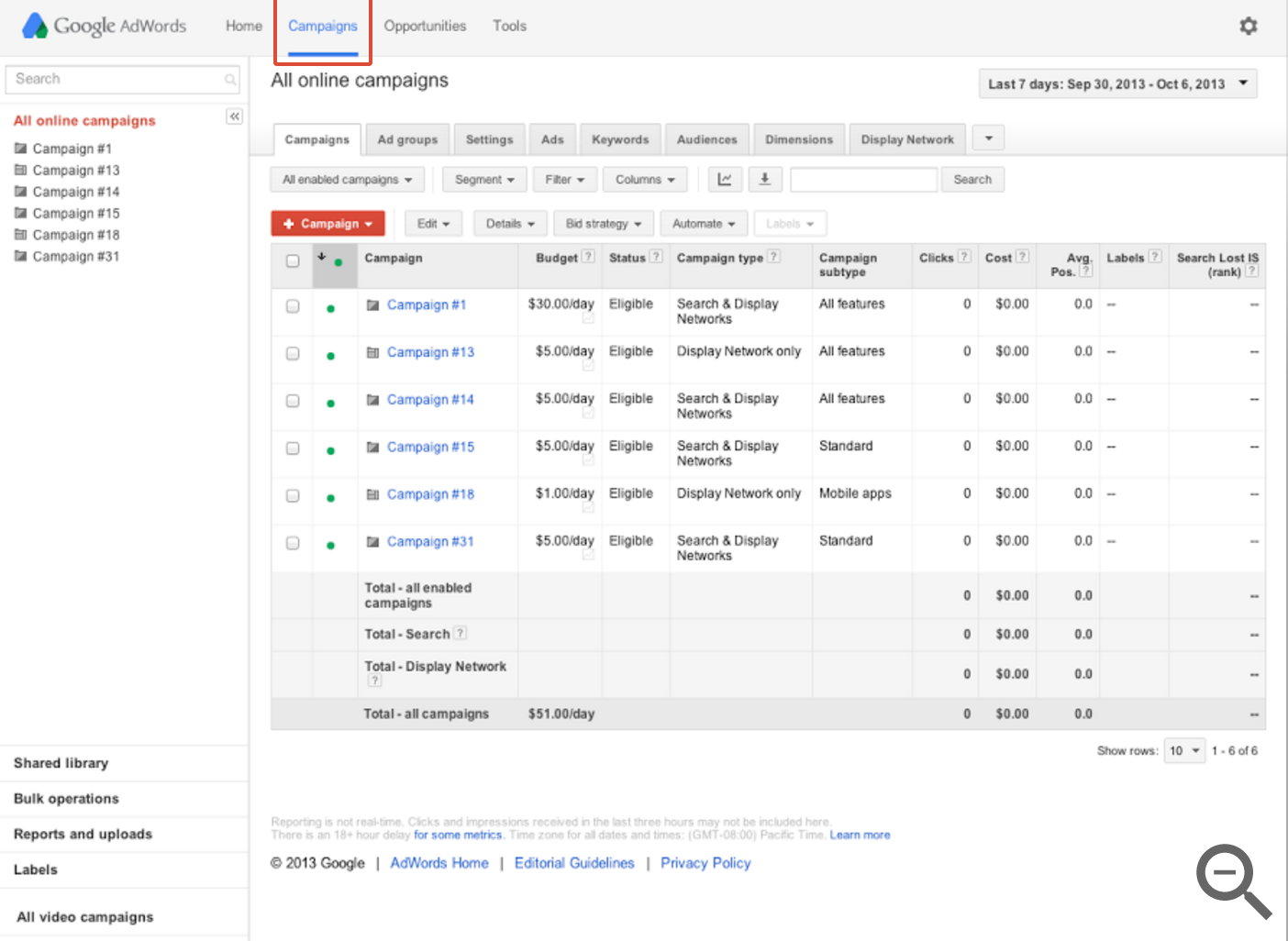The width and height of the screenshot is (1288, 941).
Task: Check the Campaign #31 row checkbox
Action: click(x=293, y=543)
